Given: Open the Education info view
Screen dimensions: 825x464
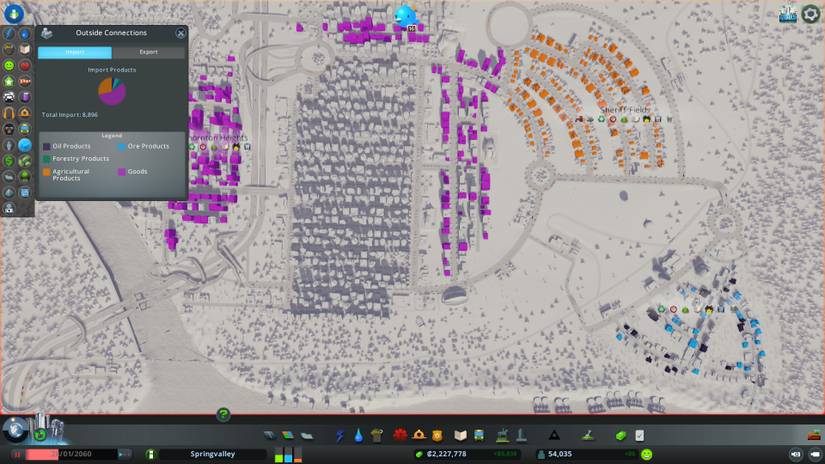Looking at the screenshot, I should [x=25, y=49].
